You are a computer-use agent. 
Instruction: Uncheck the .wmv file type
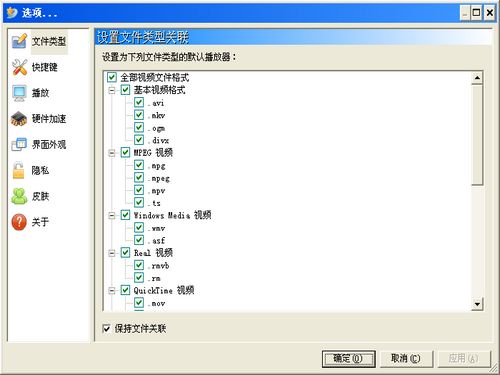pos(139,228)
